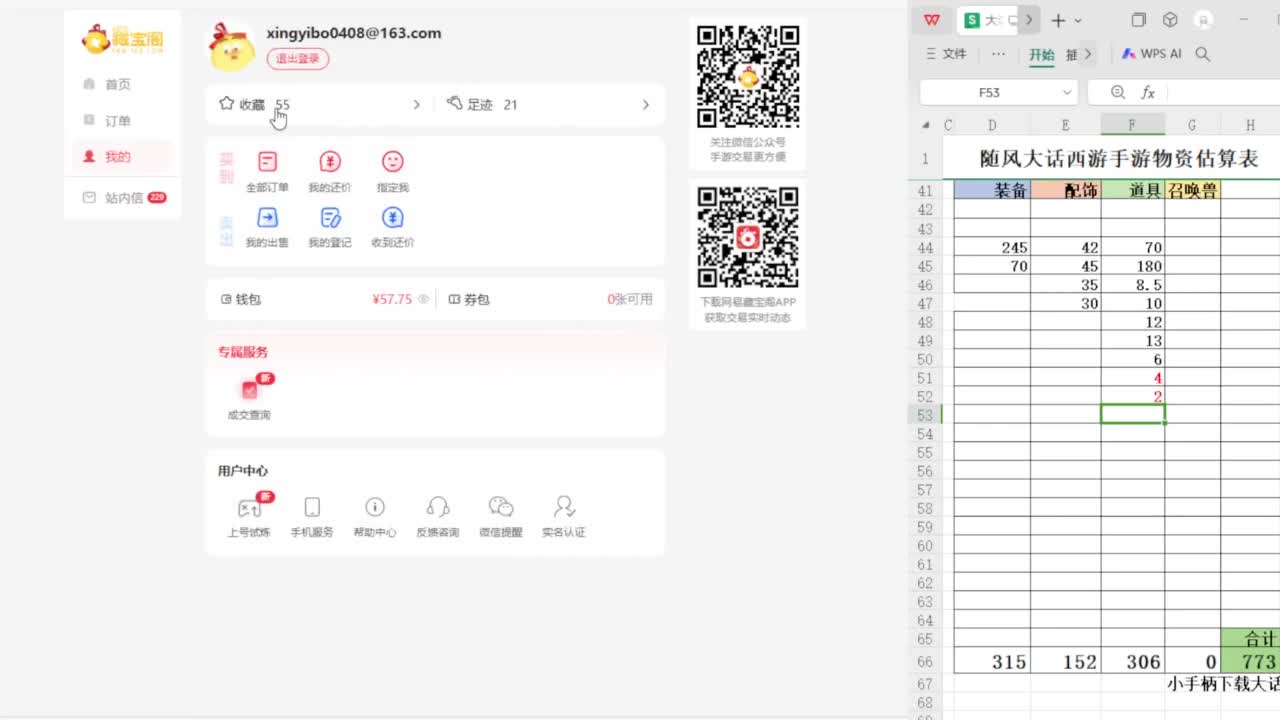Expand the 收藏 favorites chevron
This screenshot has width=1280, height=720.
(417, 104)
